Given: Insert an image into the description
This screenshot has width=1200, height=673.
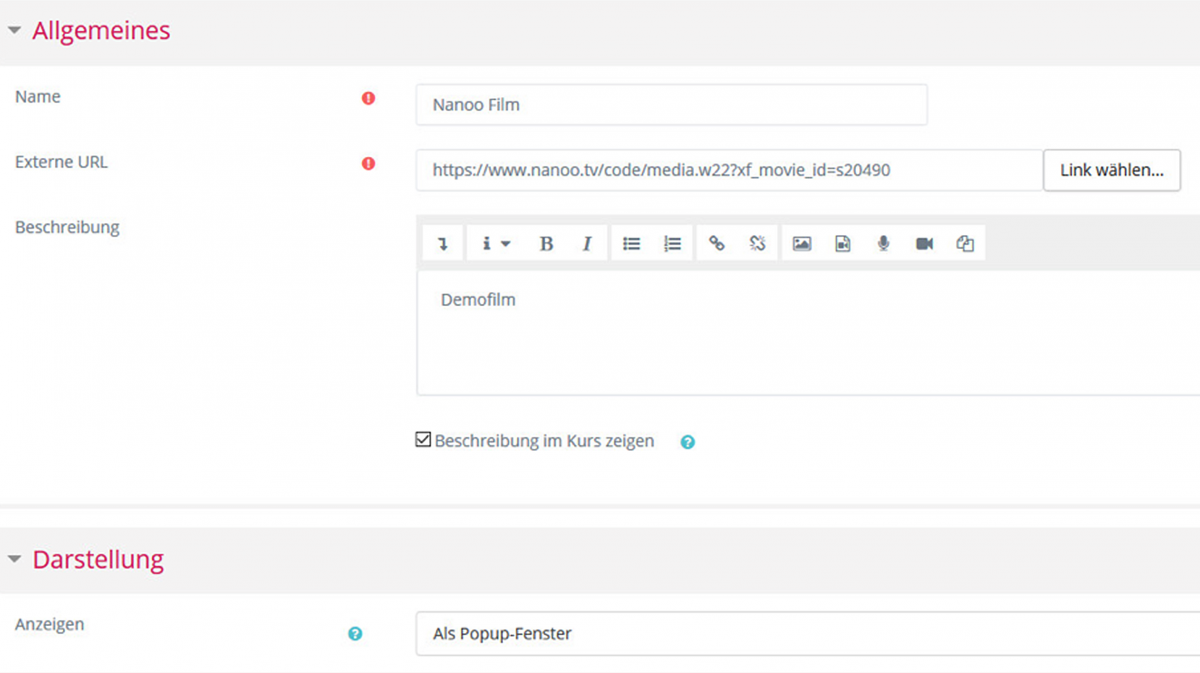Looking at the screenshot, I should [801, 243].
